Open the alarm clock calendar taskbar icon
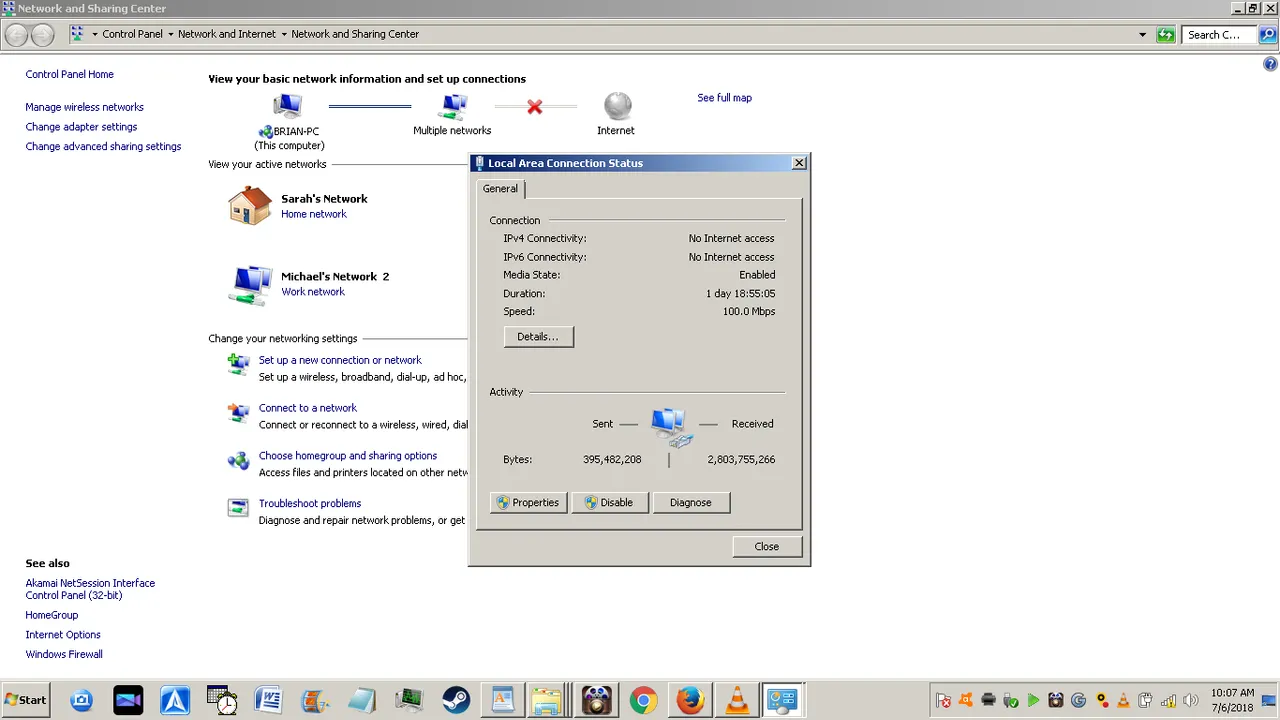The height and width of the screenshot is (720, 1280). [x=221, y=700]
